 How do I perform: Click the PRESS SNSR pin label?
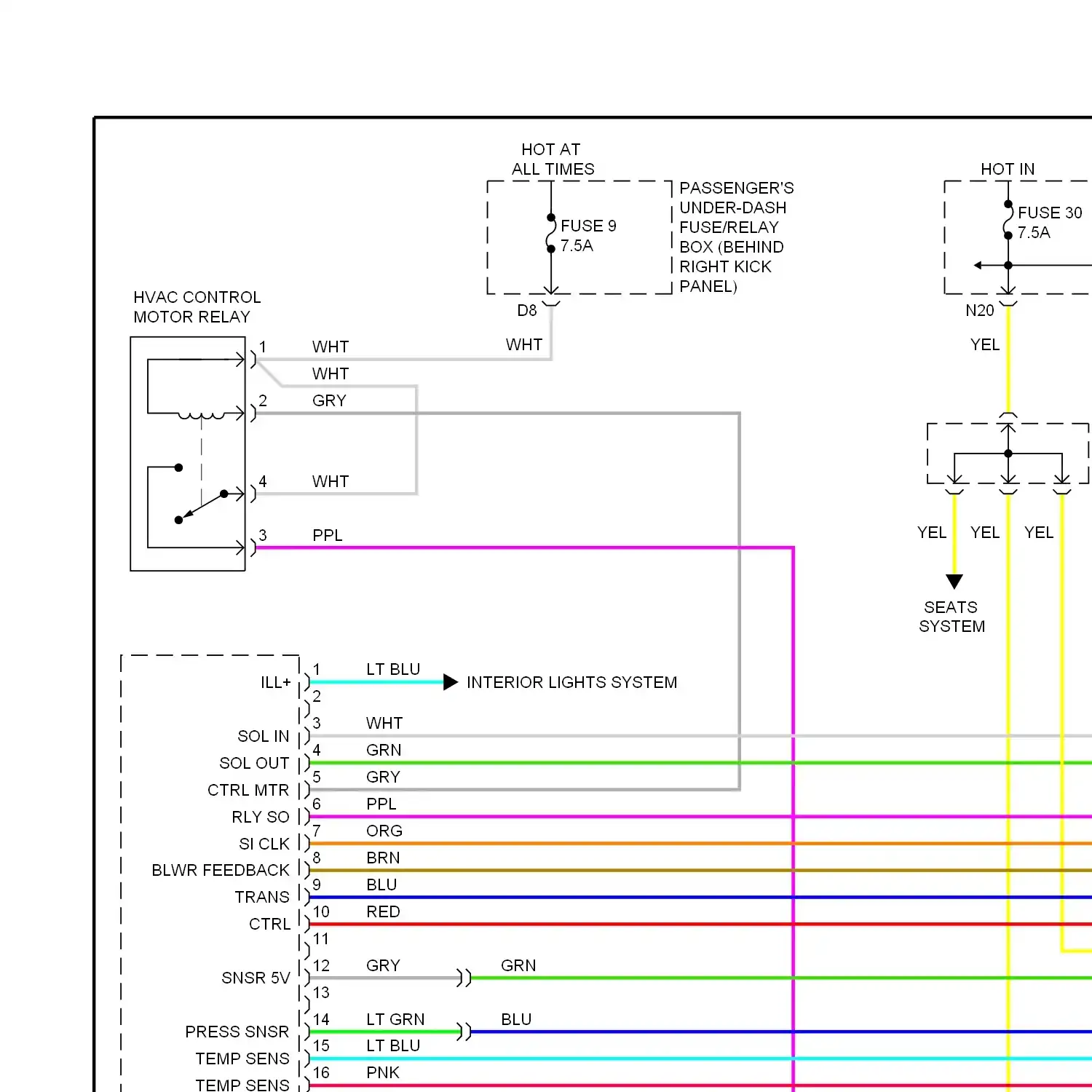coord(237,1032)
